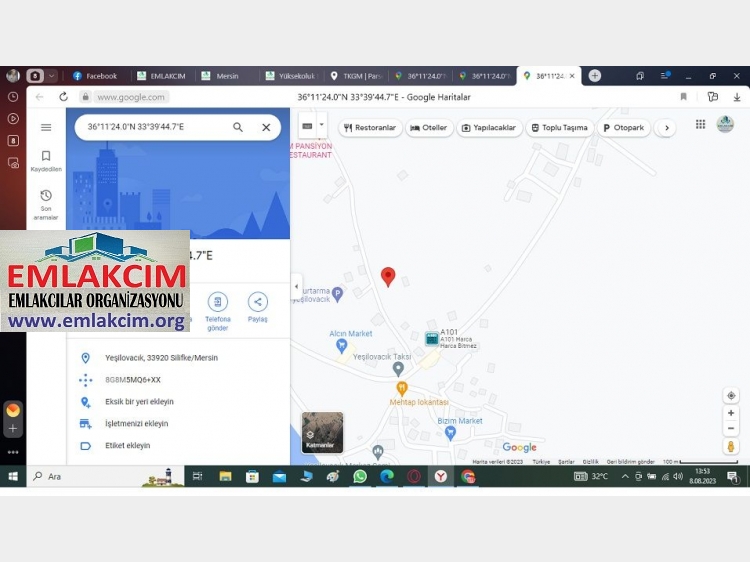Switch to the EMLAKCIM tab
This screenshot has height=562, width=750.
(x=162, y=76)
